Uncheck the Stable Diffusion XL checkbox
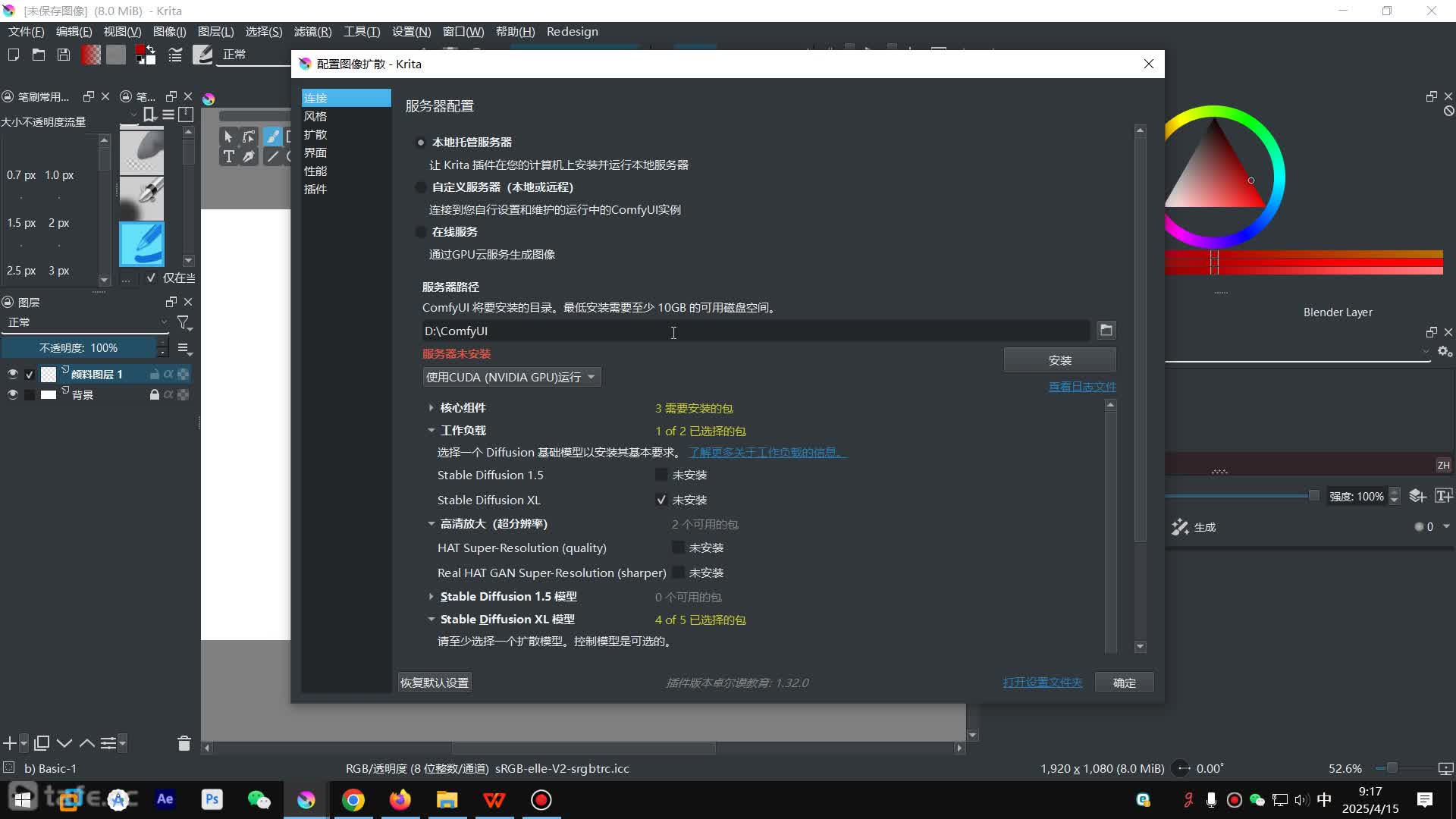This screenshot has height=819, width=1456. 661,500
